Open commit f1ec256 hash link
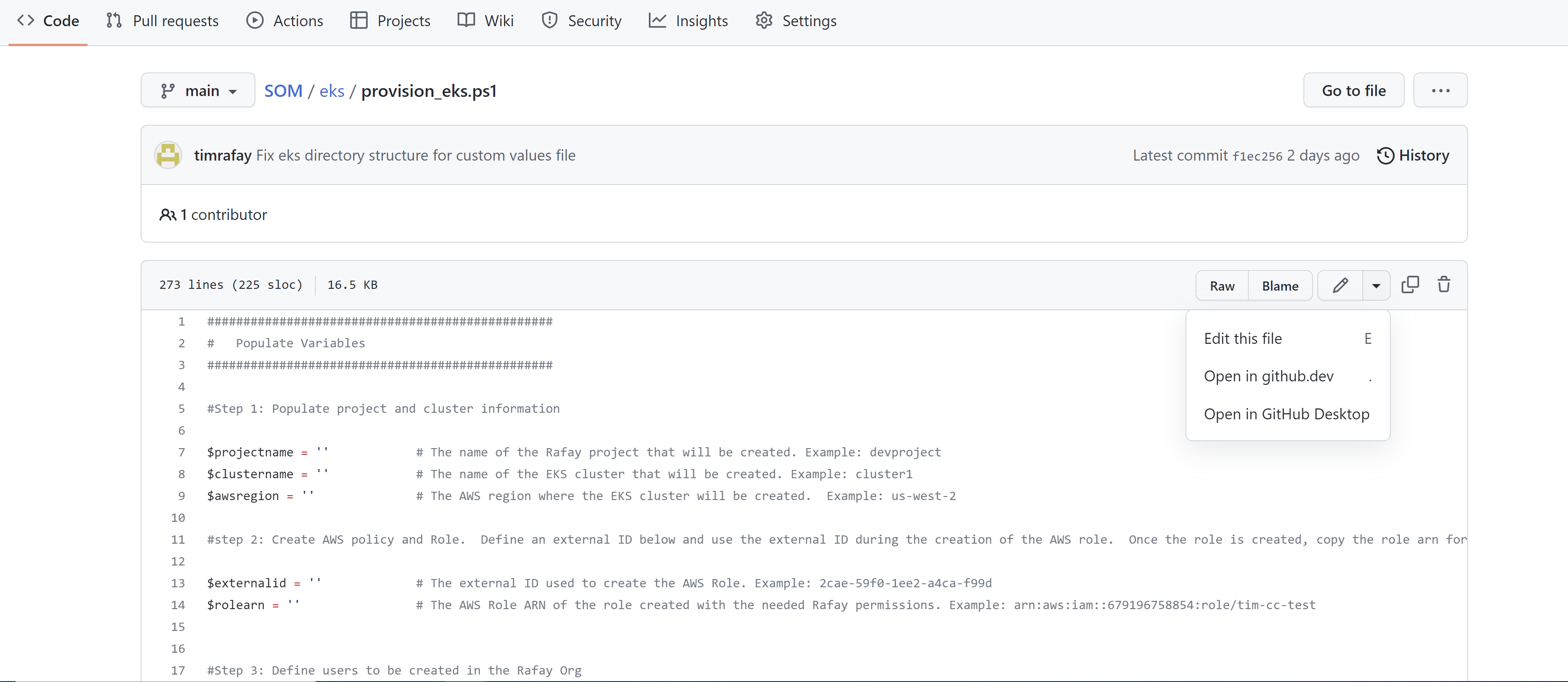1568x682 pixels. (x=1257, y=156)
